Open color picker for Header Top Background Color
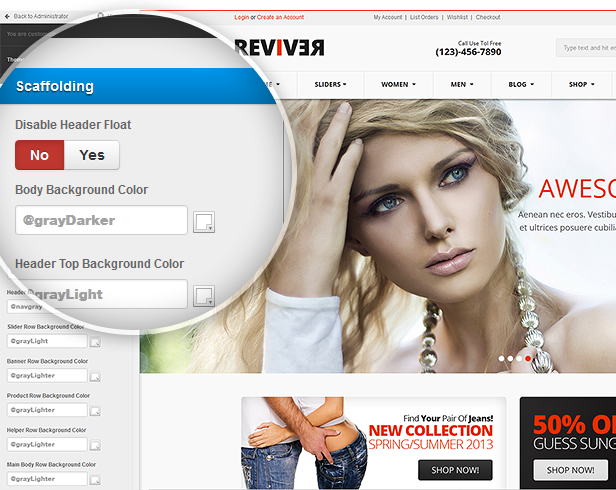The width and height of the screenshot is (616, 490). coord(204,295)
